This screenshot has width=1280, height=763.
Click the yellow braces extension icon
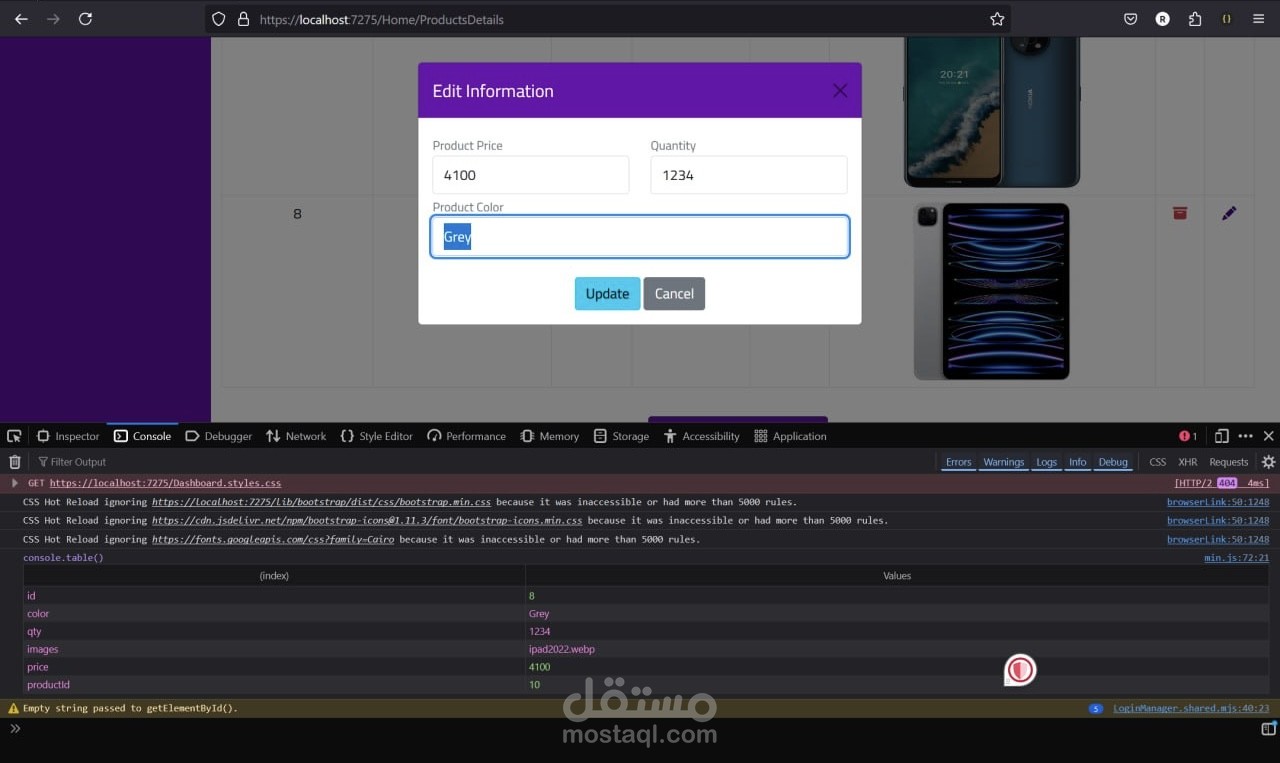pos(1227,19)
